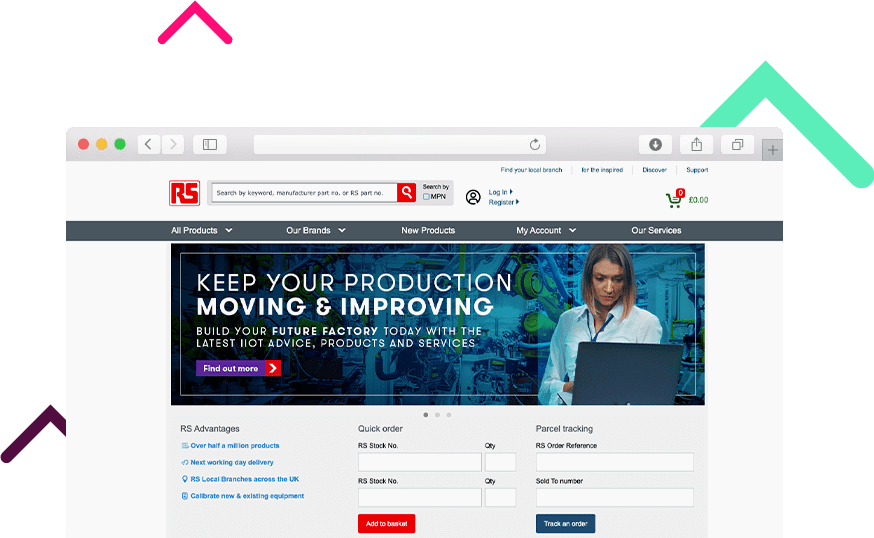Open Find your local branch link
The height and width of the screenshot is (538, 874).
(x=531, y=170)
